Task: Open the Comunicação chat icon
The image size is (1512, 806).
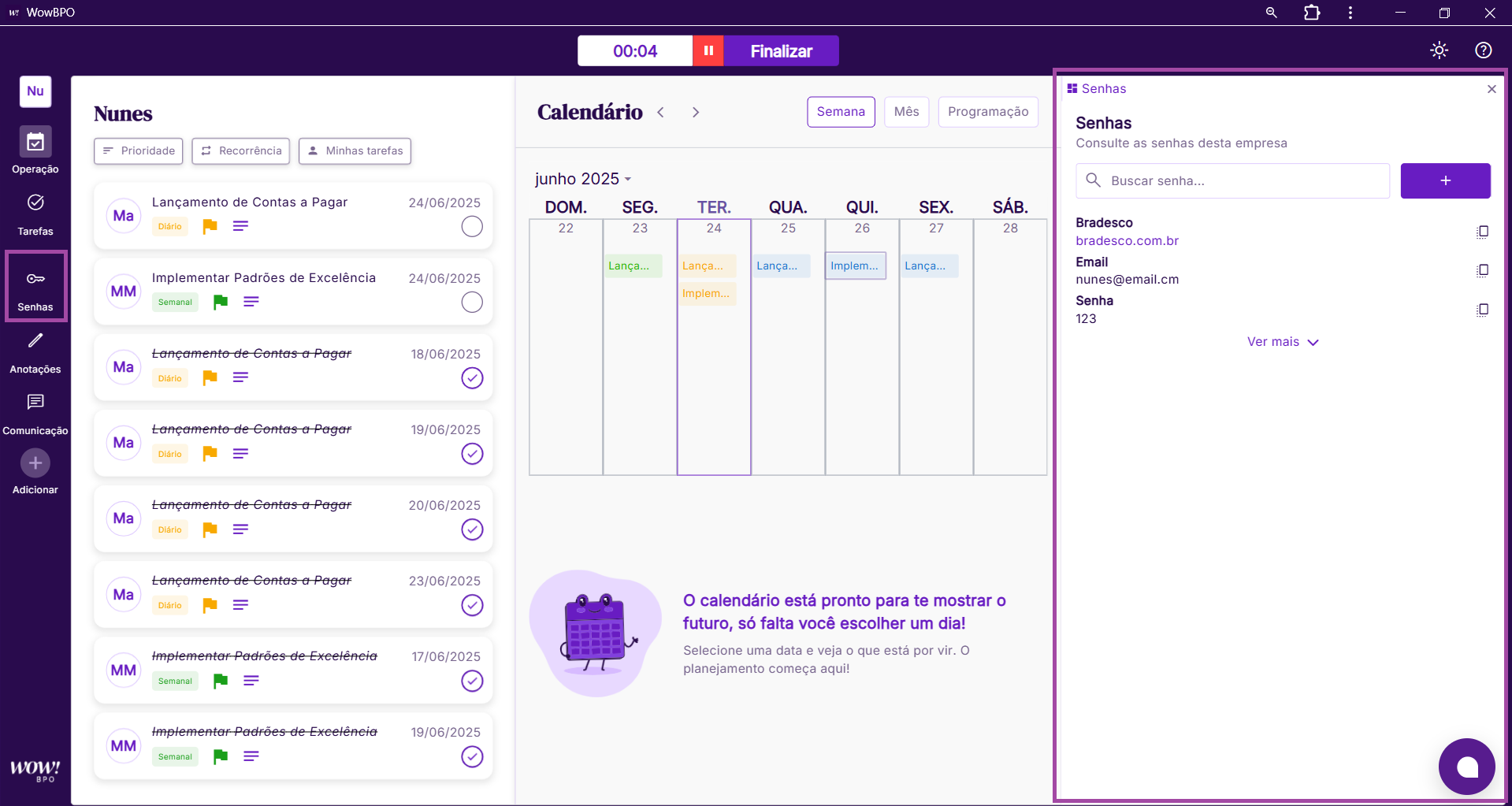Action: 35,403
